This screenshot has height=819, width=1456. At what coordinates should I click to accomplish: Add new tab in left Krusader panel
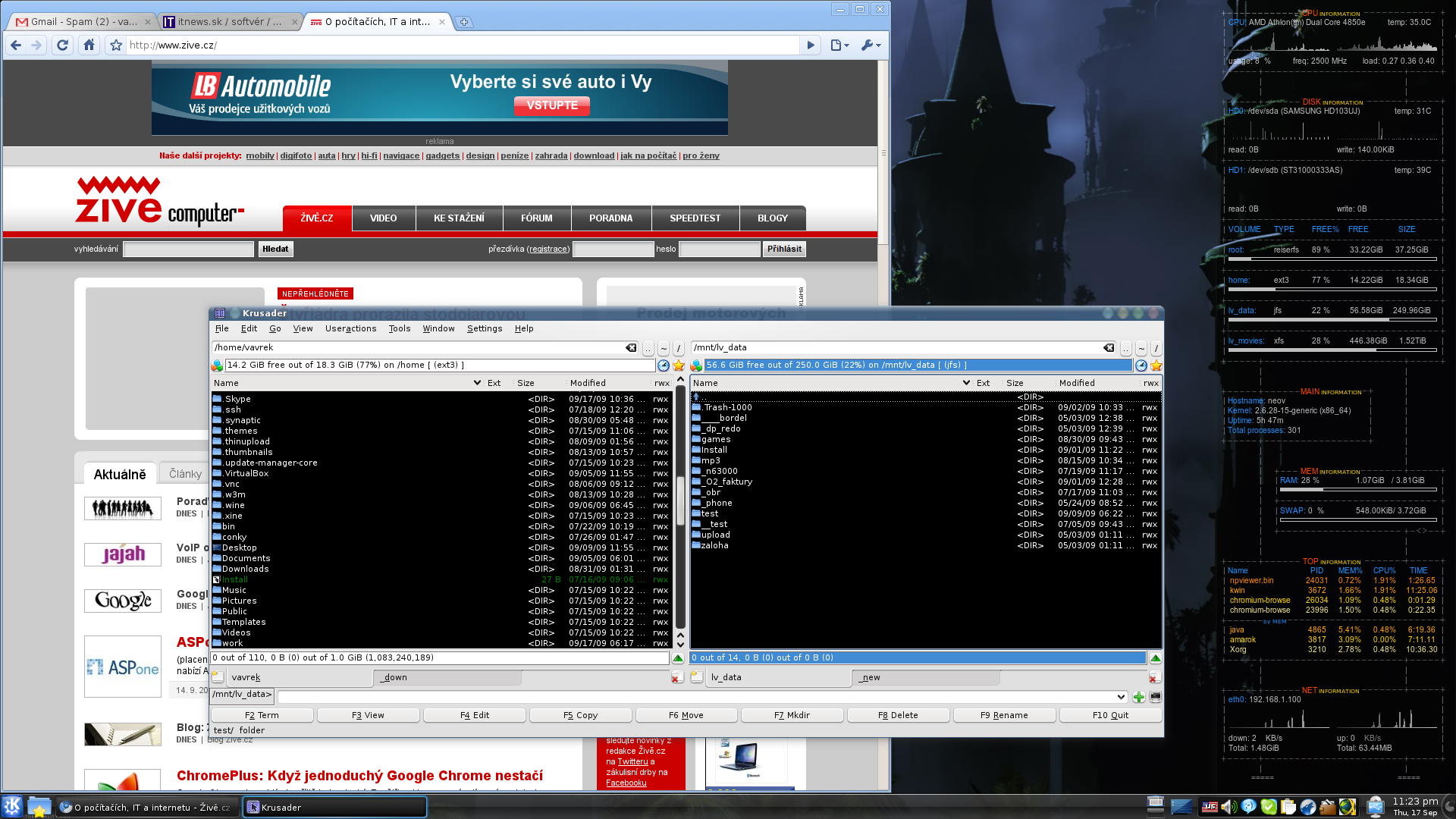click(x=217, y=676)
